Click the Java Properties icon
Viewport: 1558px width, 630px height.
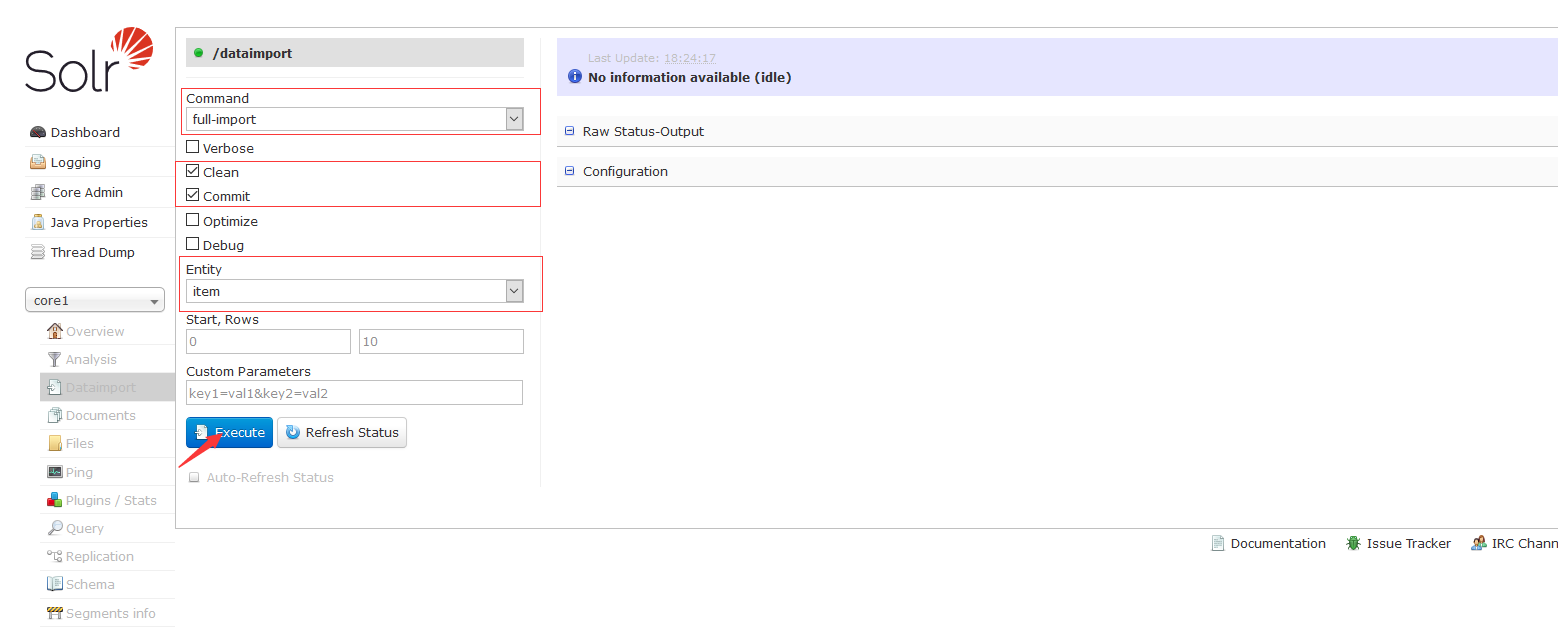tap(38, 222)
